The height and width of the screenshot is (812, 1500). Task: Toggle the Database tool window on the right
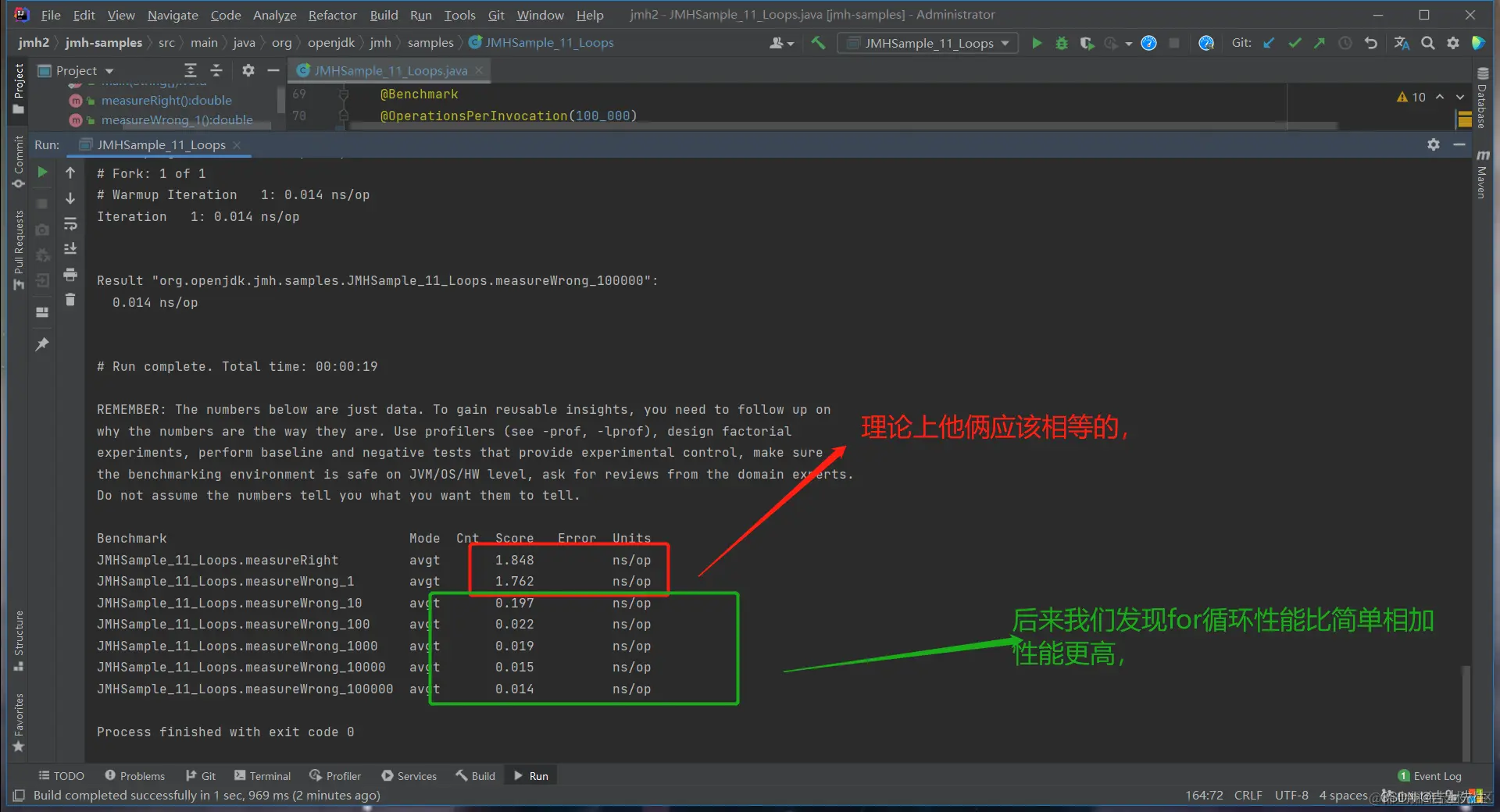click(1481, 98)
